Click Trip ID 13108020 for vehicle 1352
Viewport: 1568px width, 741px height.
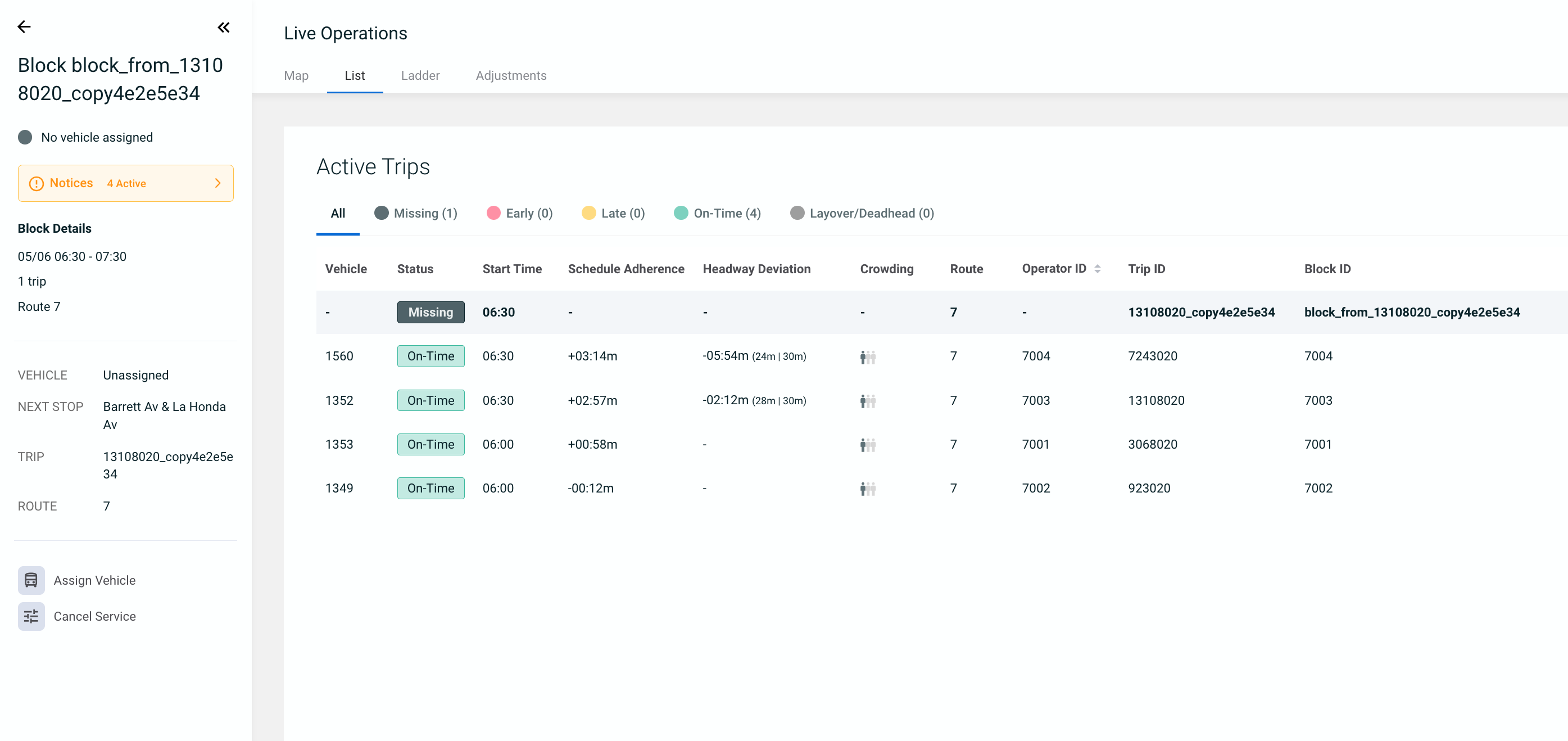pos(1157,401)
